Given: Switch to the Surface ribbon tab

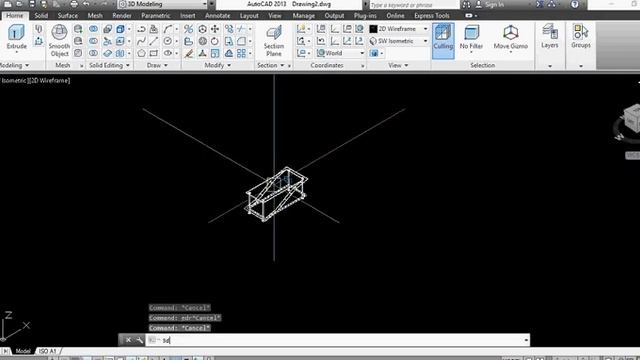Looking at the screenshot, I should [x=67, y=16].
